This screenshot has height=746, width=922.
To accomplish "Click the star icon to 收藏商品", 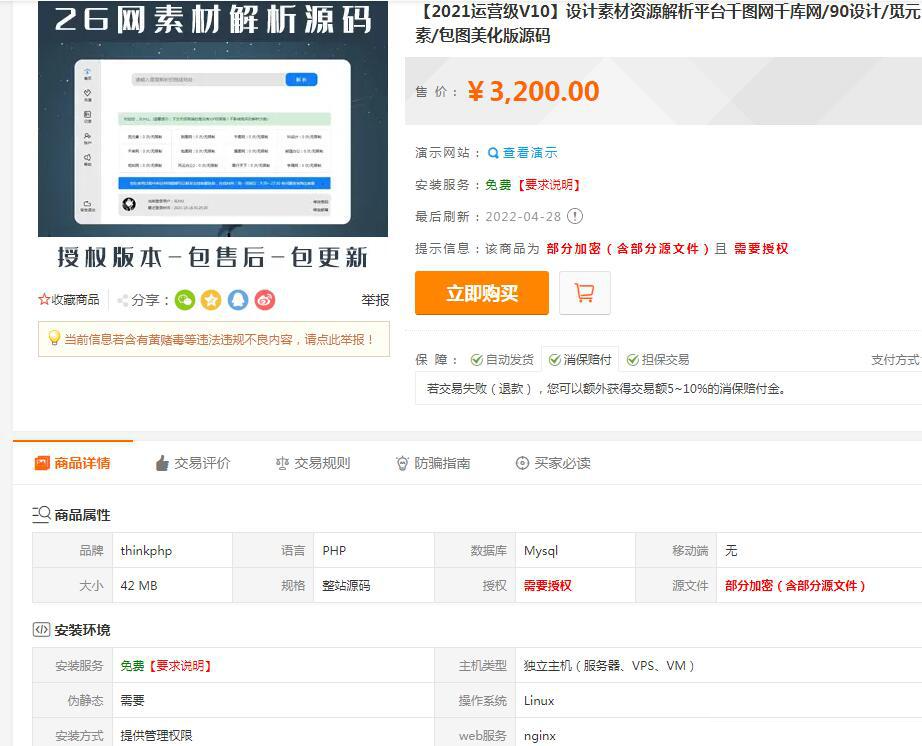I will pos(44,300).
